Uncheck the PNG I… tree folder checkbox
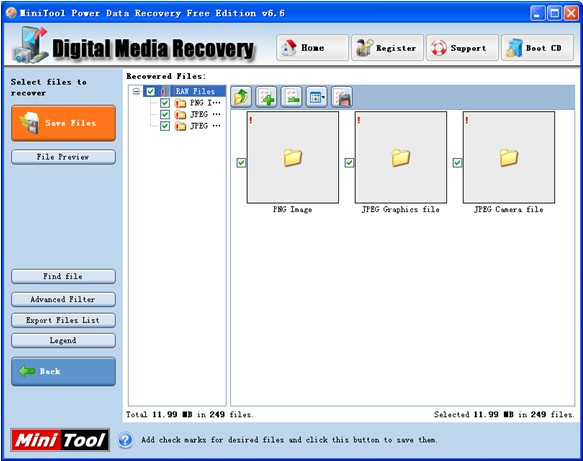 click(x=165, y=103)
